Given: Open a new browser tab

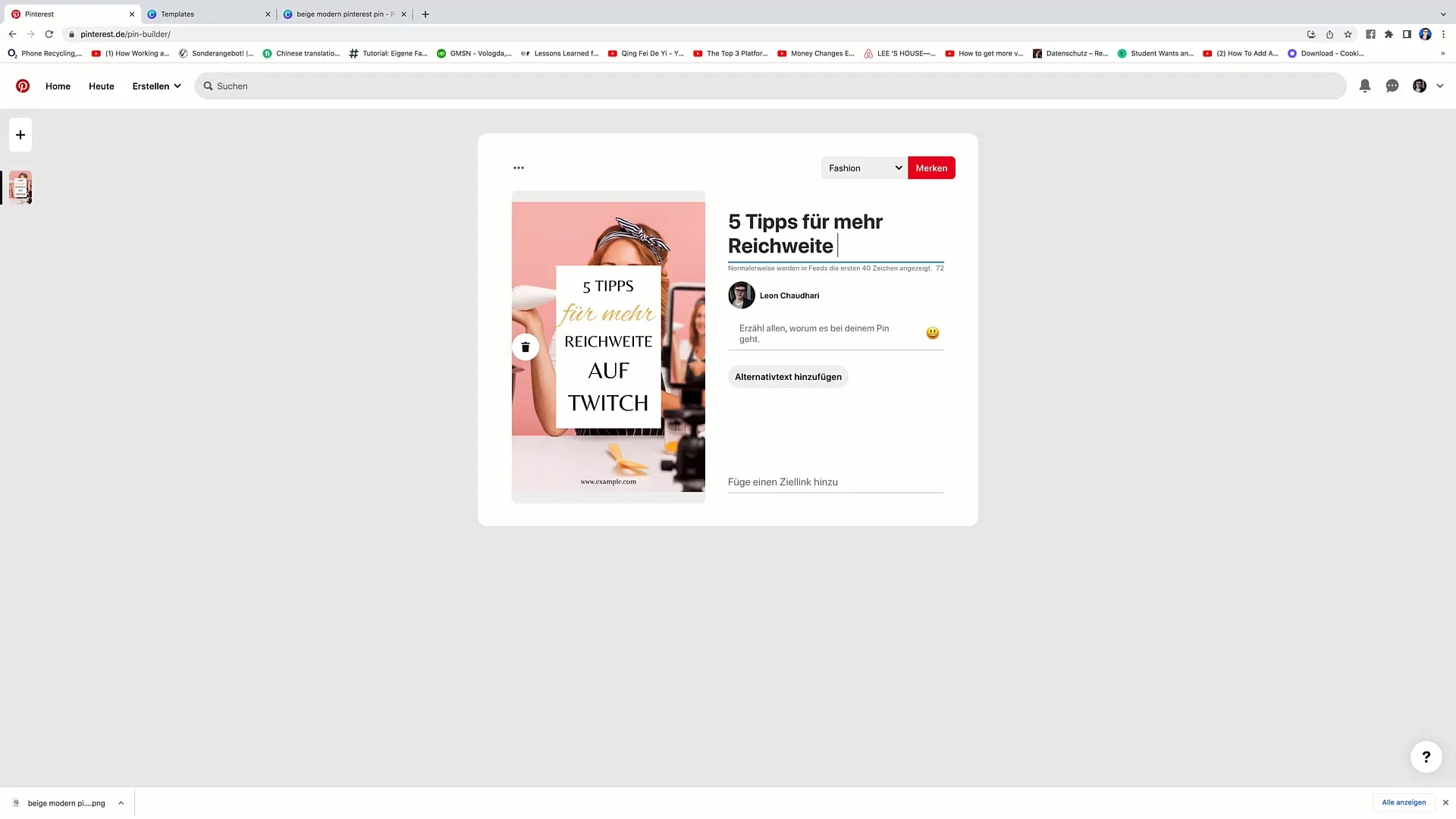Looking at the screenshot, I should tap(425, 14).
